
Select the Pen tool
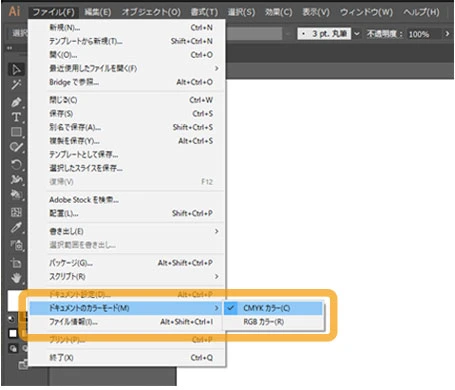tap(16, 102)
